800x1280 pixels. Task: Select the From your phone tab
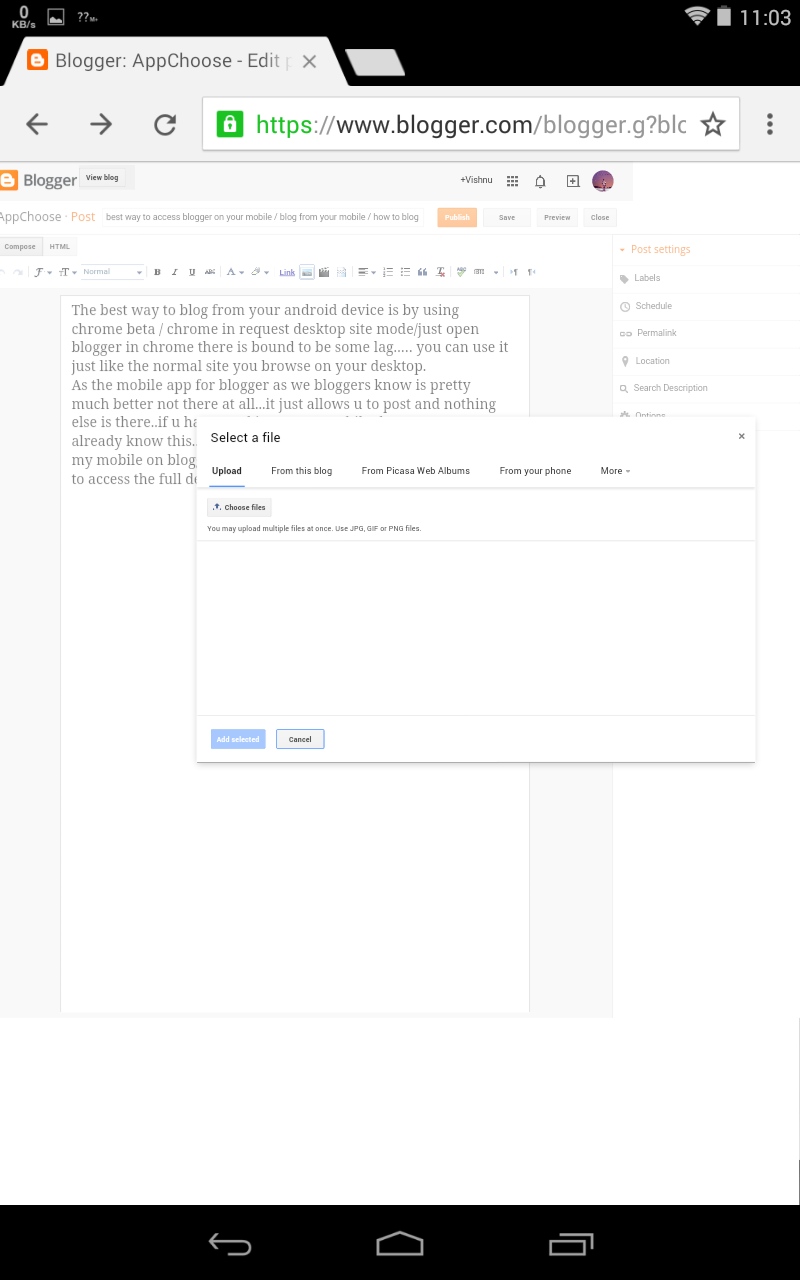click(535, 471)
